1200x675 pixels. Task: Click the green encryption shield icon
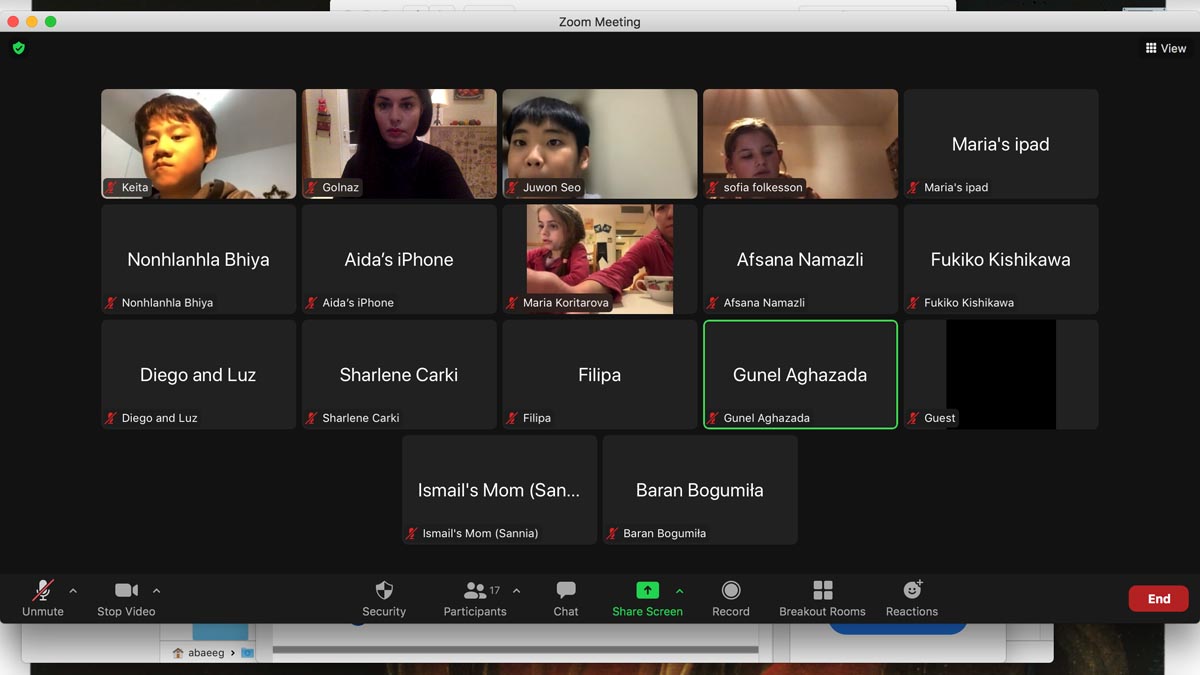coord(18,48)
